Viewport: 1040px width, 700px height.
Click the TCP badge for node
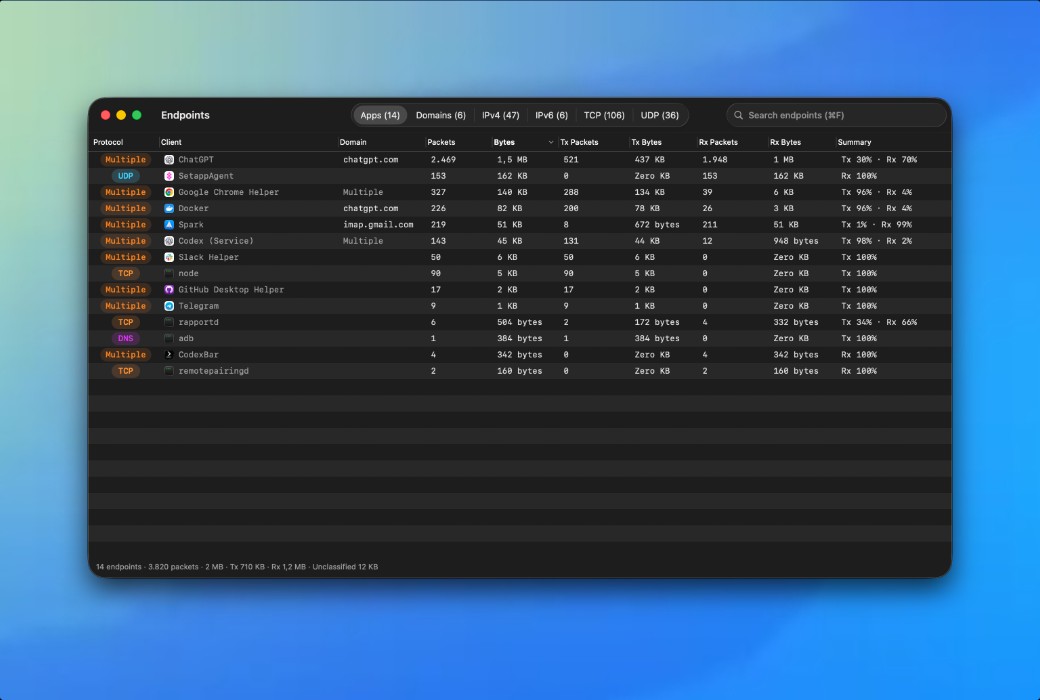[x=125, y=273]
